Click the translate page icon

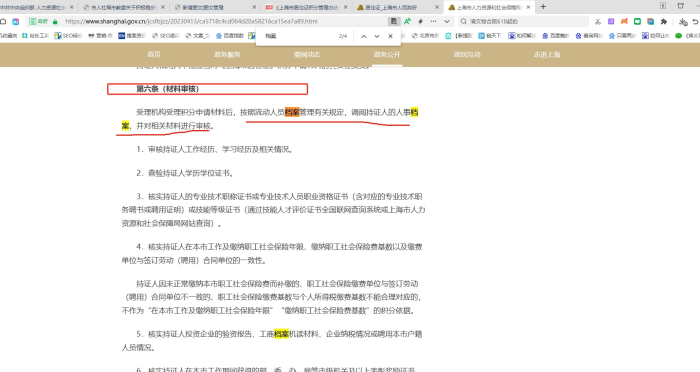(408, 21)
